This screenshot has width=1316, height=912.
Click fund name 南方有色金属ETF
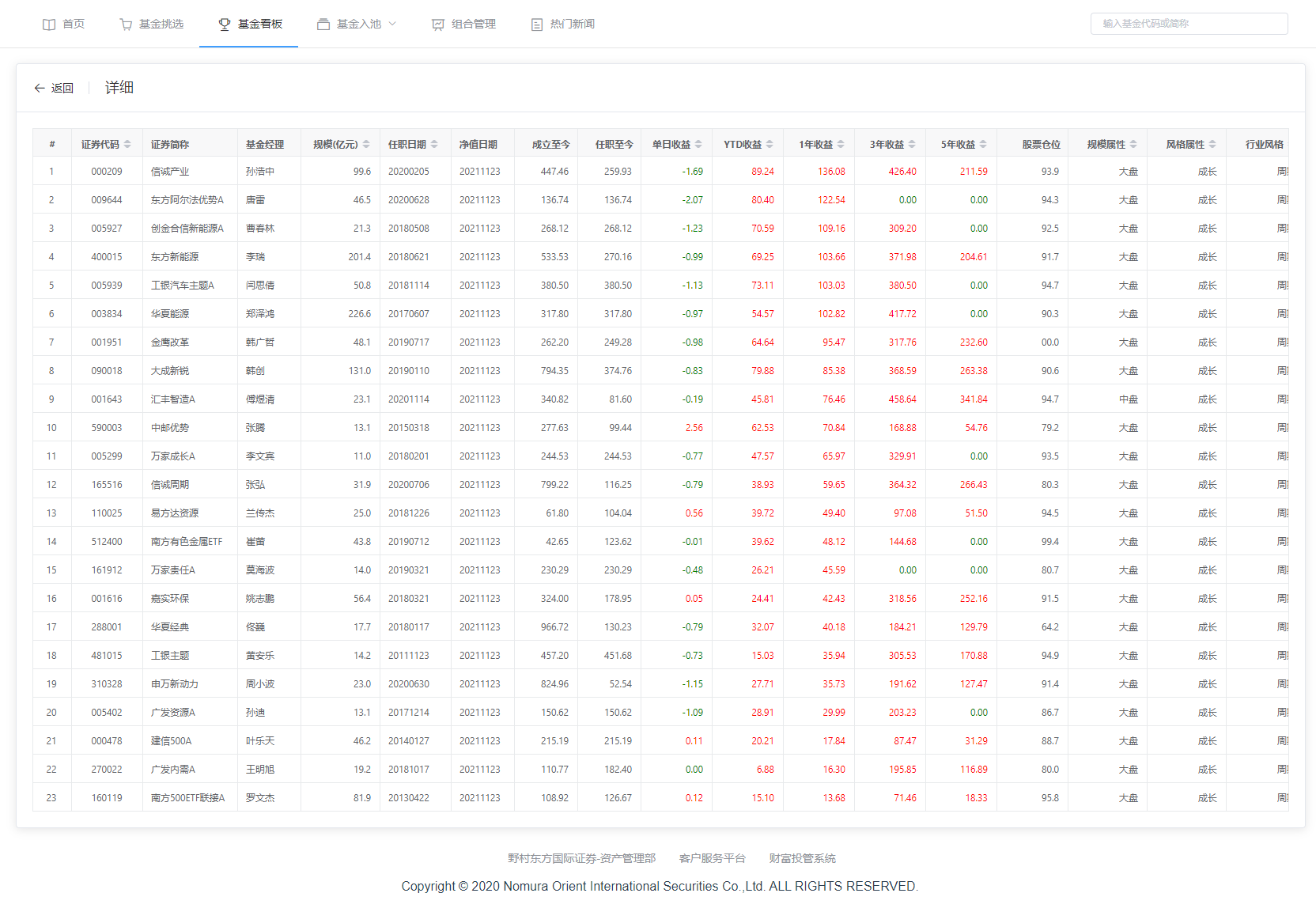pyautogui.click(x=187, y=542)
